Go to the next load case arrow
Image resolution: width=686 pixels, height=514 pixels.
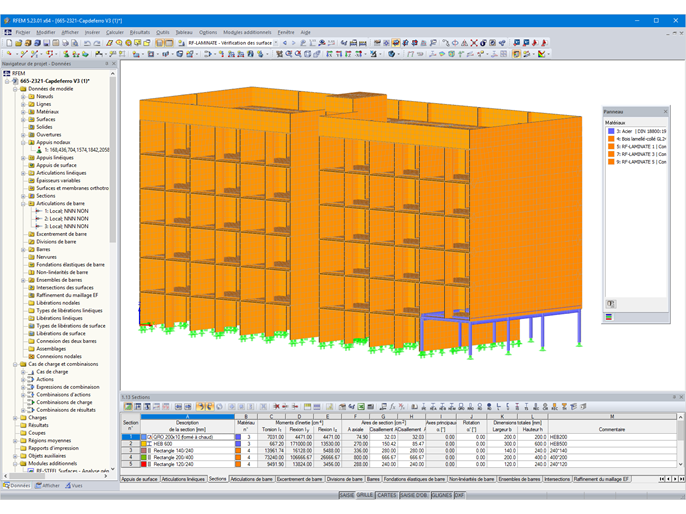click(294, 43)
